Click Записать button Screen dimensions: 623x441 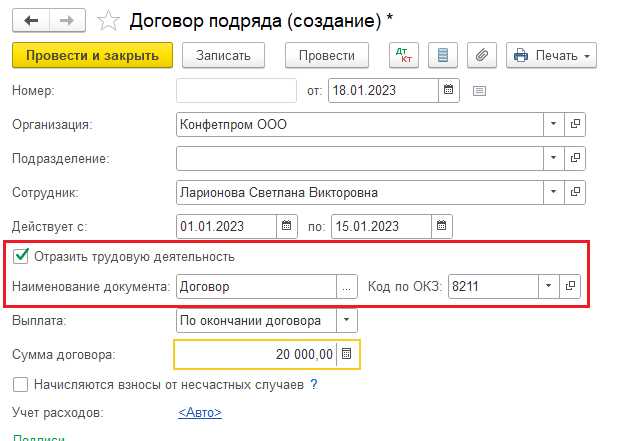223,55
